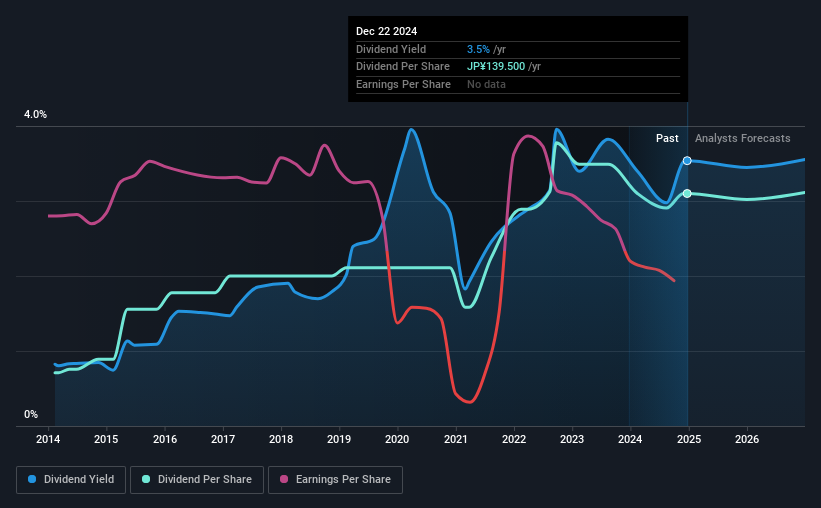Click the 2019 x-axis label

(x=339, y=439)
